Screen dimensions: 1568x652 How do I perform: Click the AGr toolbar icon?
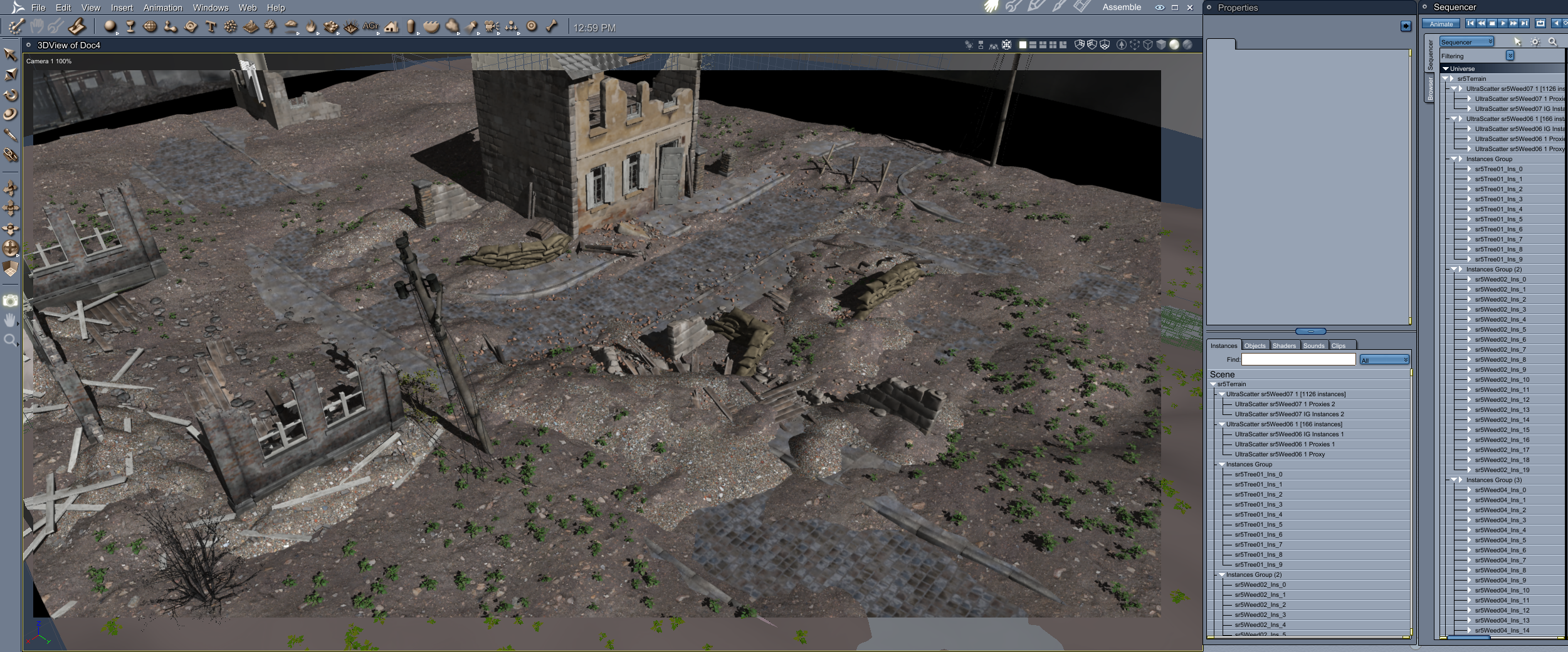coord(371,26)
